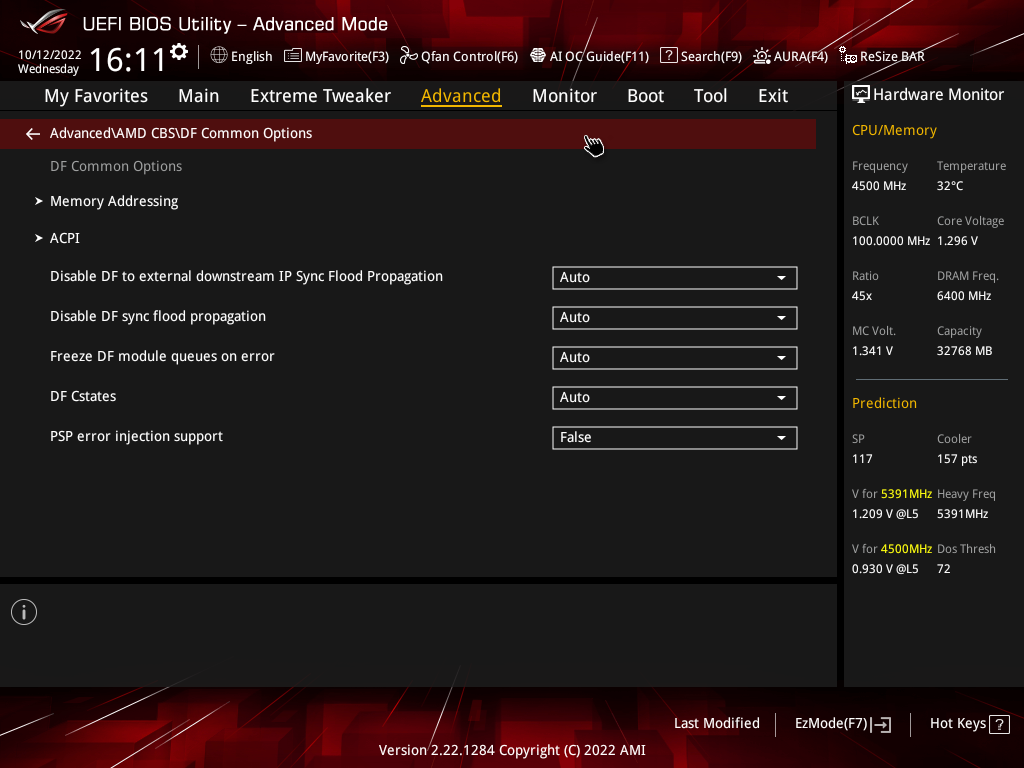The image size is (1024, 768).
Task: Switch to My Favorites tab
Action: 96,96
